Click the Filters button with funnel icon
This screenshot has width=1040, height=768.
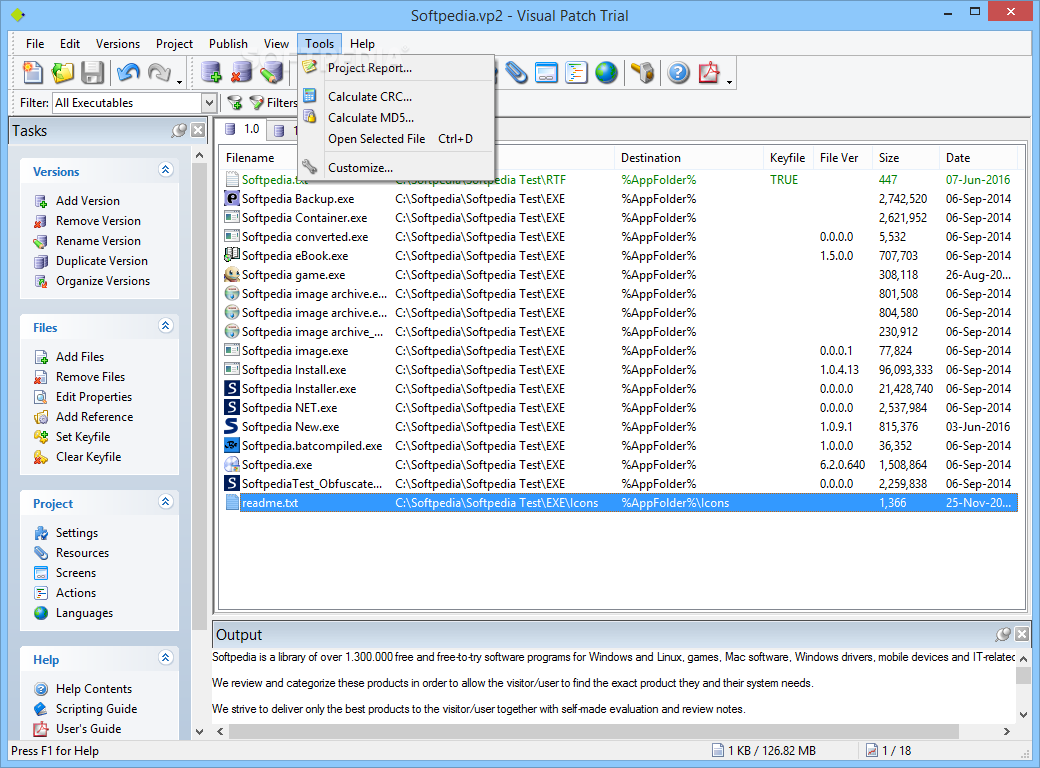(273, 103)
